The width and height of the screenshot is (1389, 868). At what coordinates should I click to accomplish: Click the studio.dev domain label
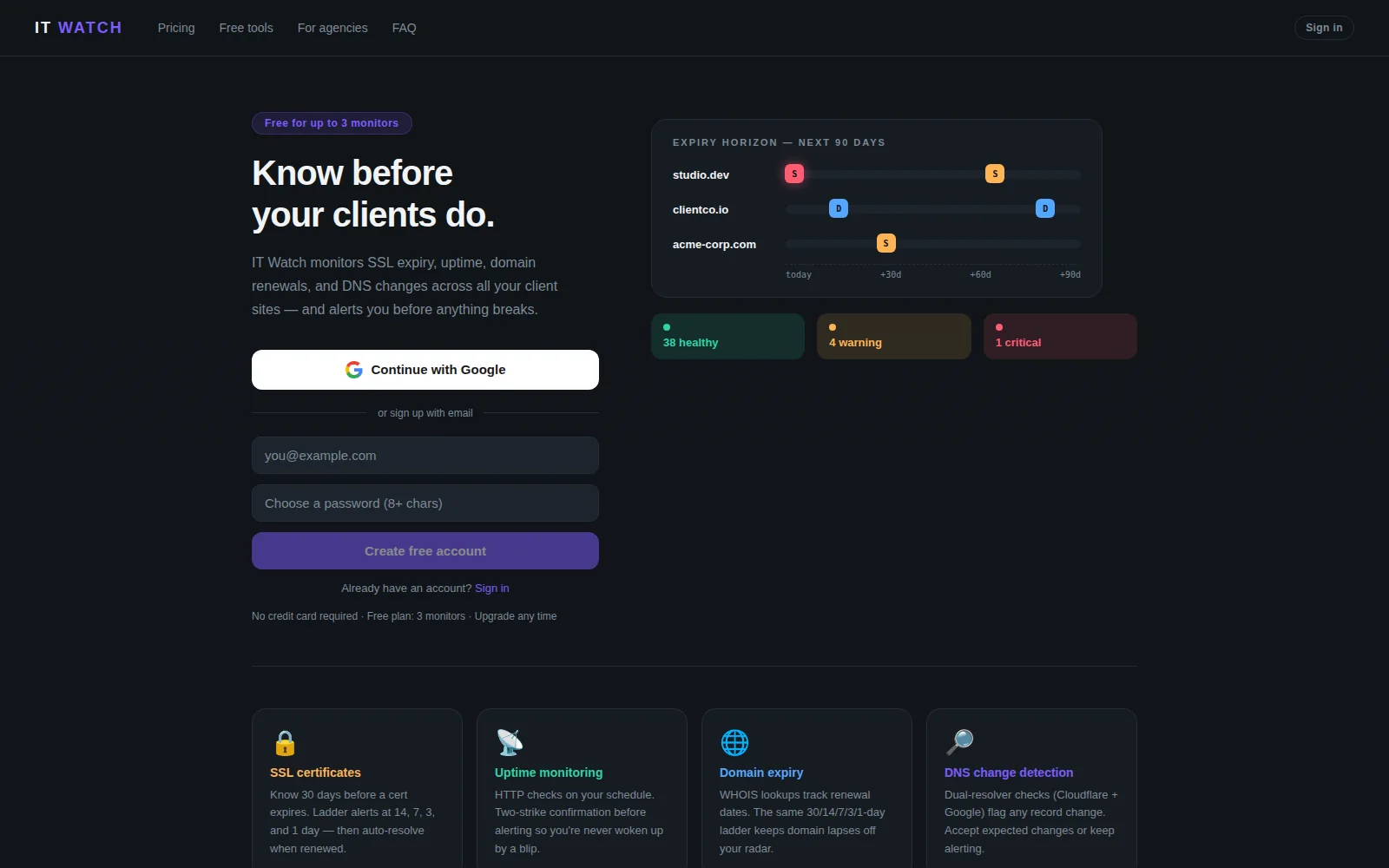(701, 175)
